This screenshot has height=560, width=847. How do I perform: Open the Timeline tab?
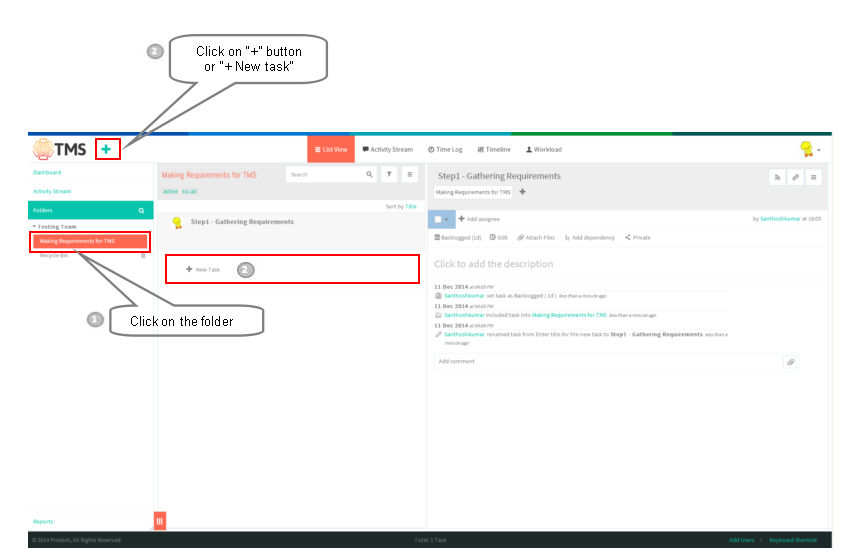point(494,150)
